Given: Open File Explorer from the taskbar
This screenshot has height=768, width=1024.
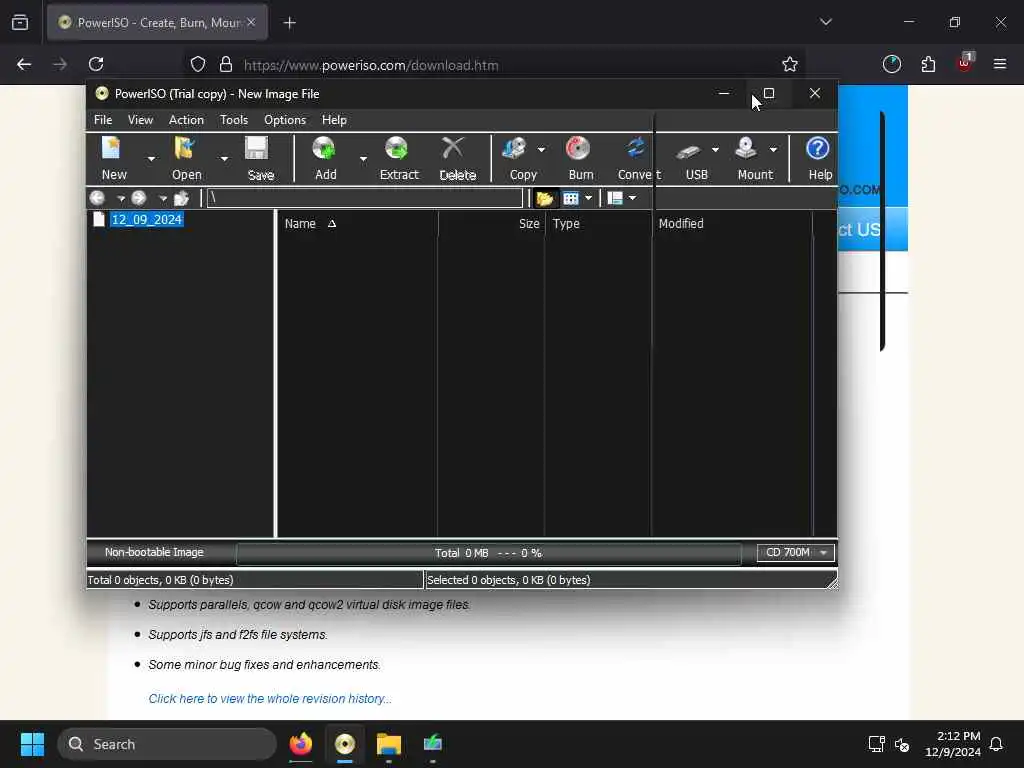Looking at the screenshot, I should (389, 744).
